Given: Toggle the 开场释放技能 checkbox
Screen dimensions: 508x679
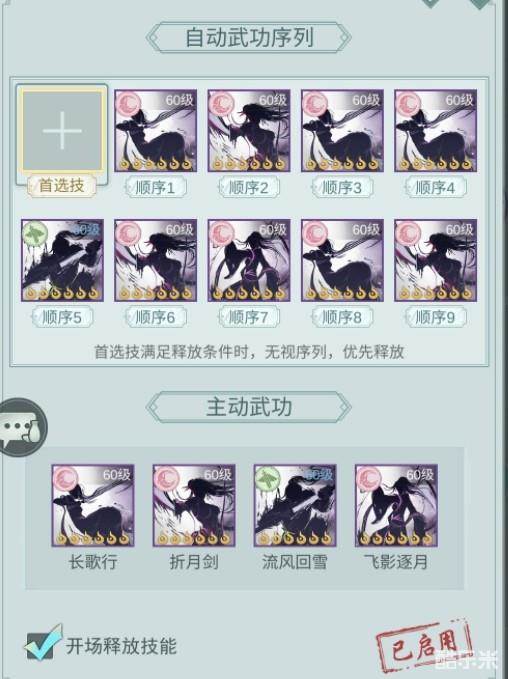Looking at the screenshot, I should [x=43, y=643].
